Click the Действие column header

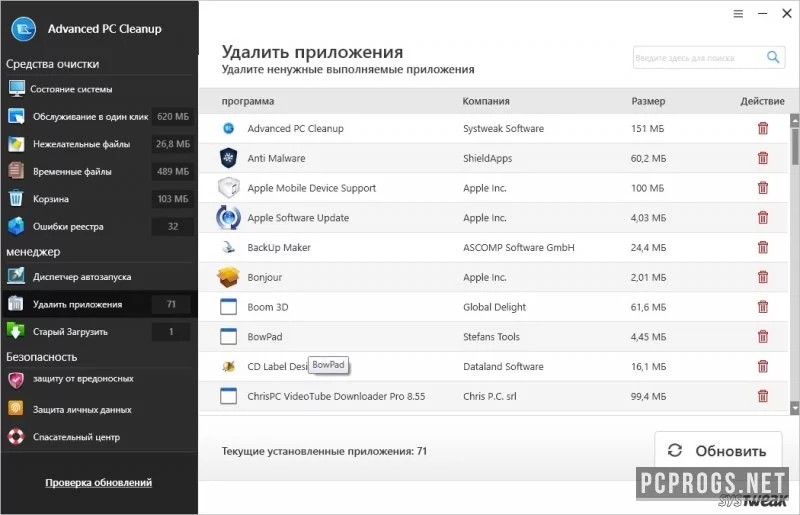pos(762,101)
